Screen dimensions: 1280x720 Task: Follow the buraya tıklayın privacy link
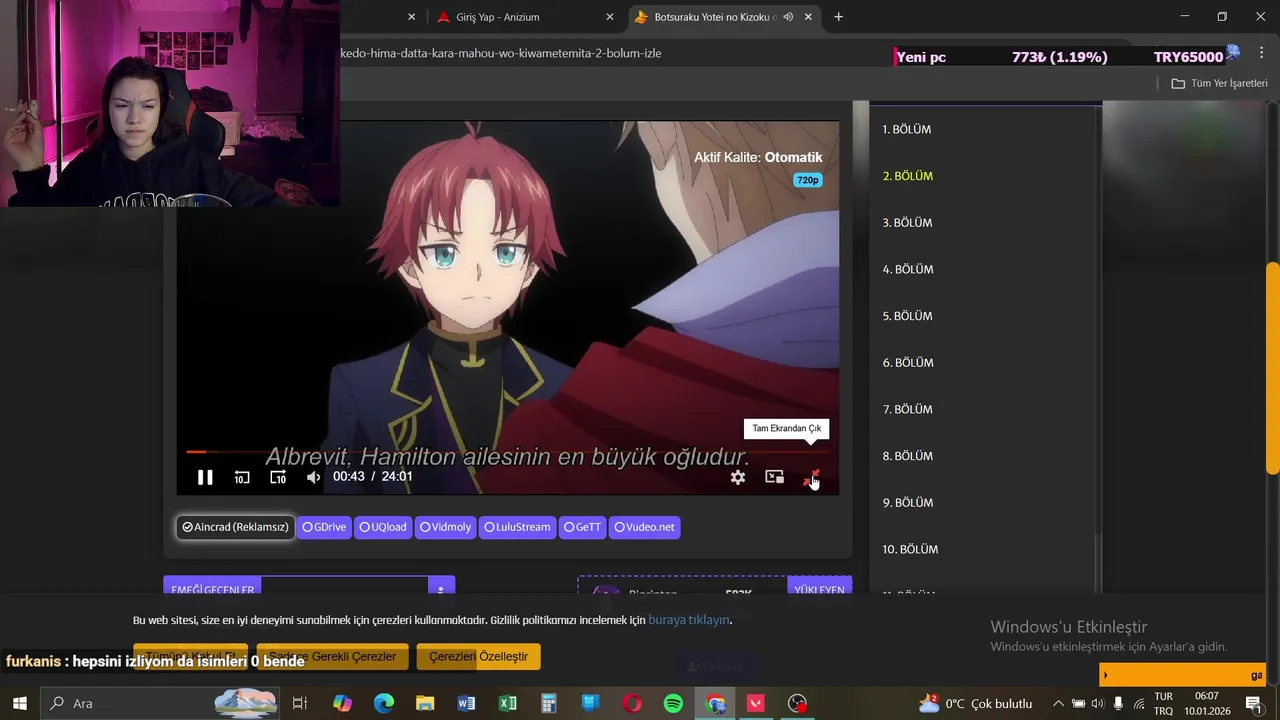tap(689, 620)
